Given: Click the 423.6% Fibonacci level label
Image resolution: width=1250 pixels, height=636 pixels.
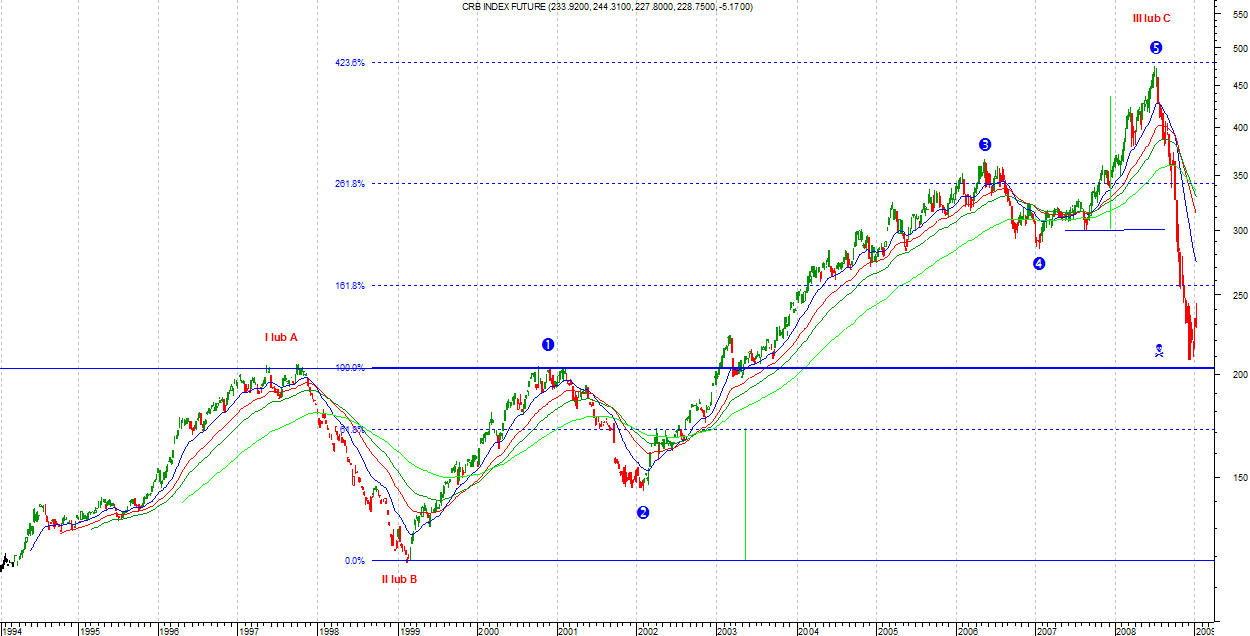Looking at the screenshot, I should point(350,62).
